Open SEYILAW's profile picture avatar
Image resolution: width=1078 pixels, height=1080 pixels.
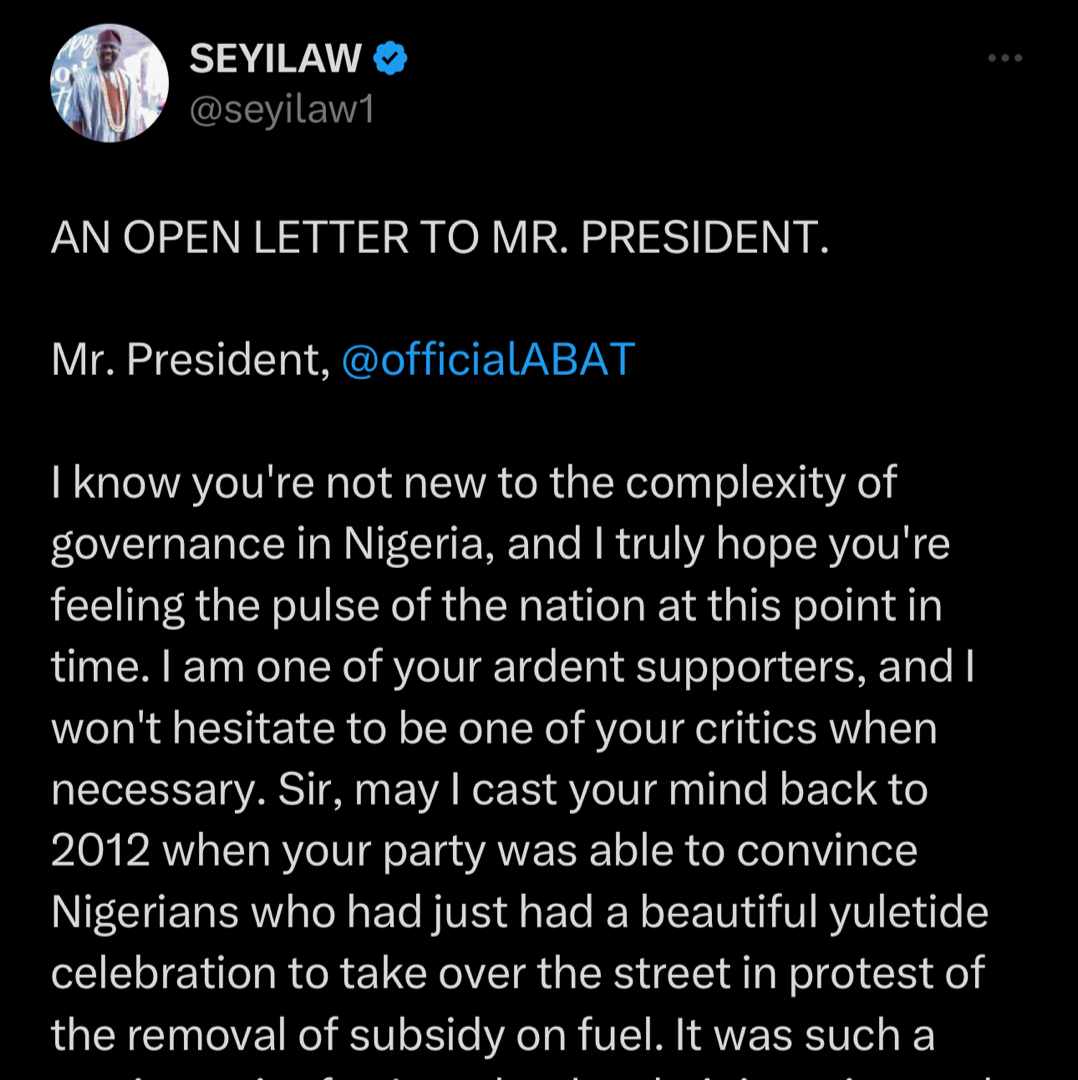[x=109, y=83]
